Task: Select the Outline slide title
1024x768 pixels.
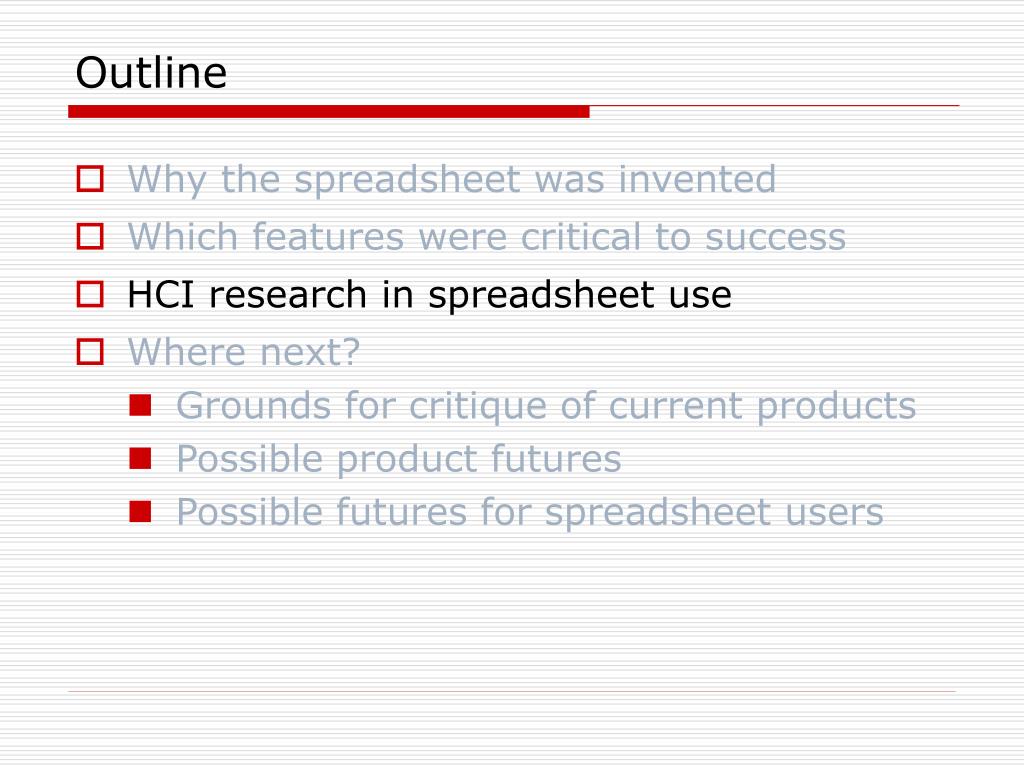Action: 152,72
